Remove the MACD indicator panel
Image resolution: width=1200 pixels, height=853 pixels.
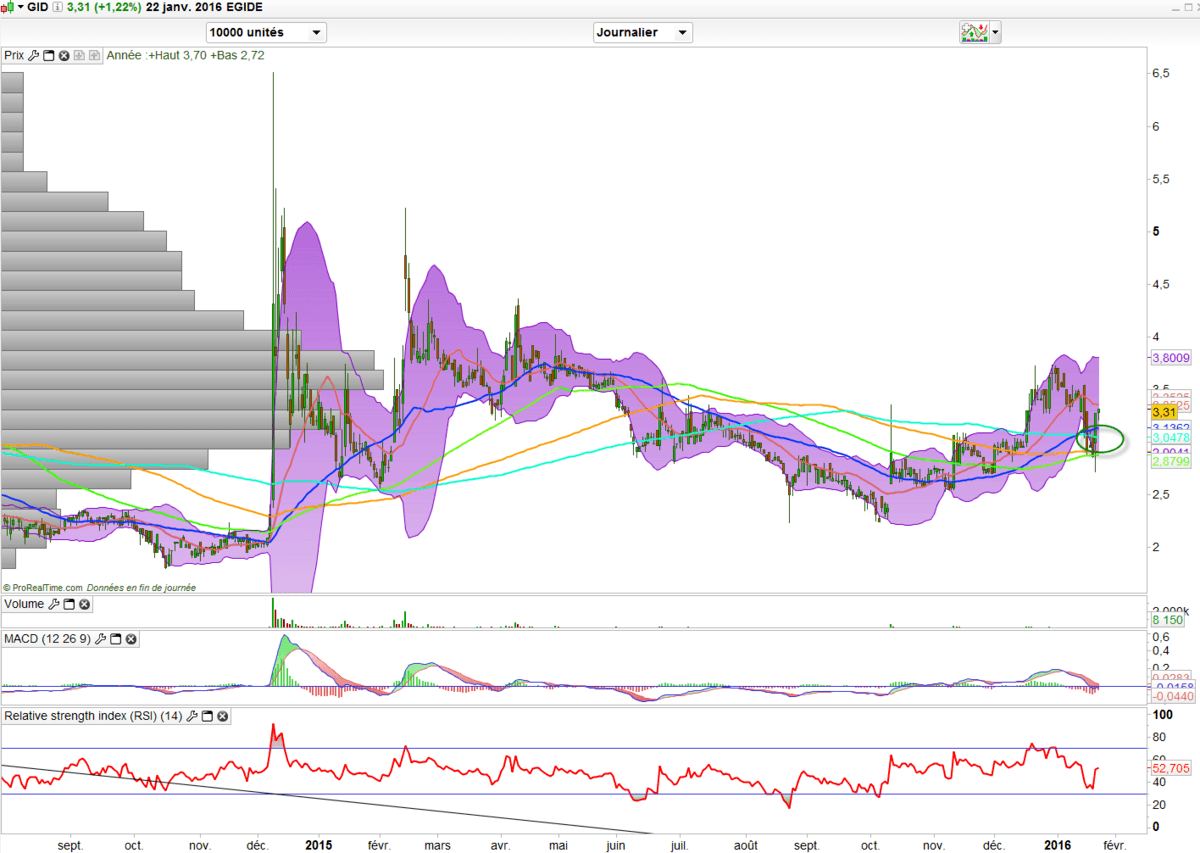click(130, 639)
